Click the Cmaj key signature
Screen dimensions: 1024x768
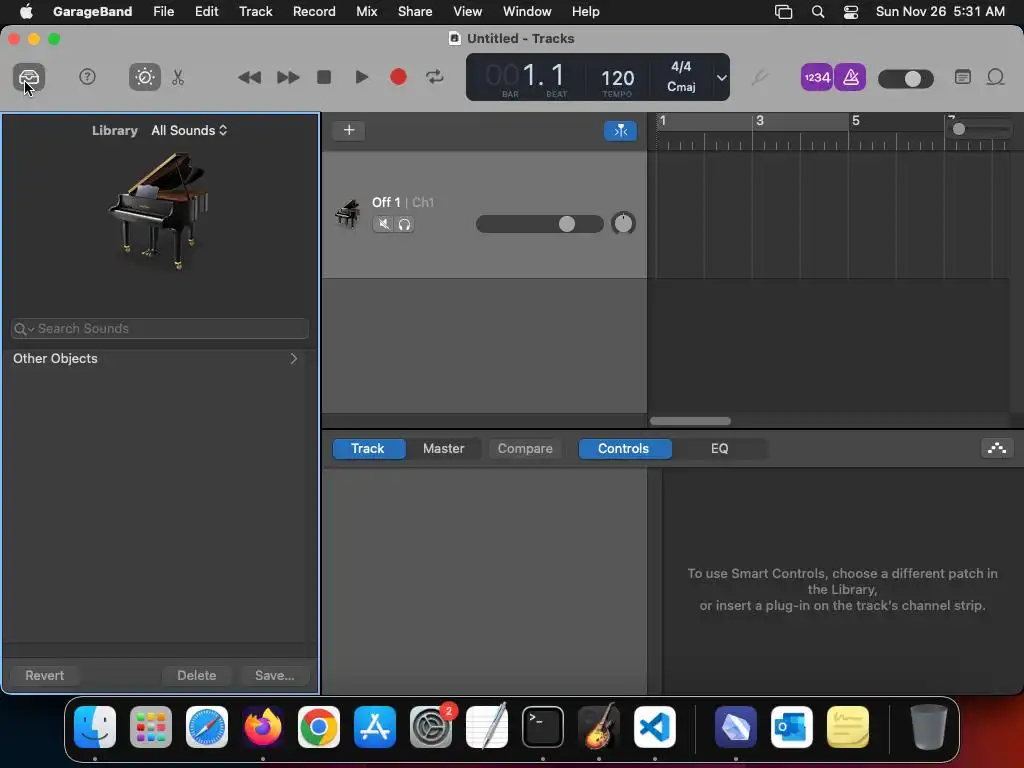point(681,87)
